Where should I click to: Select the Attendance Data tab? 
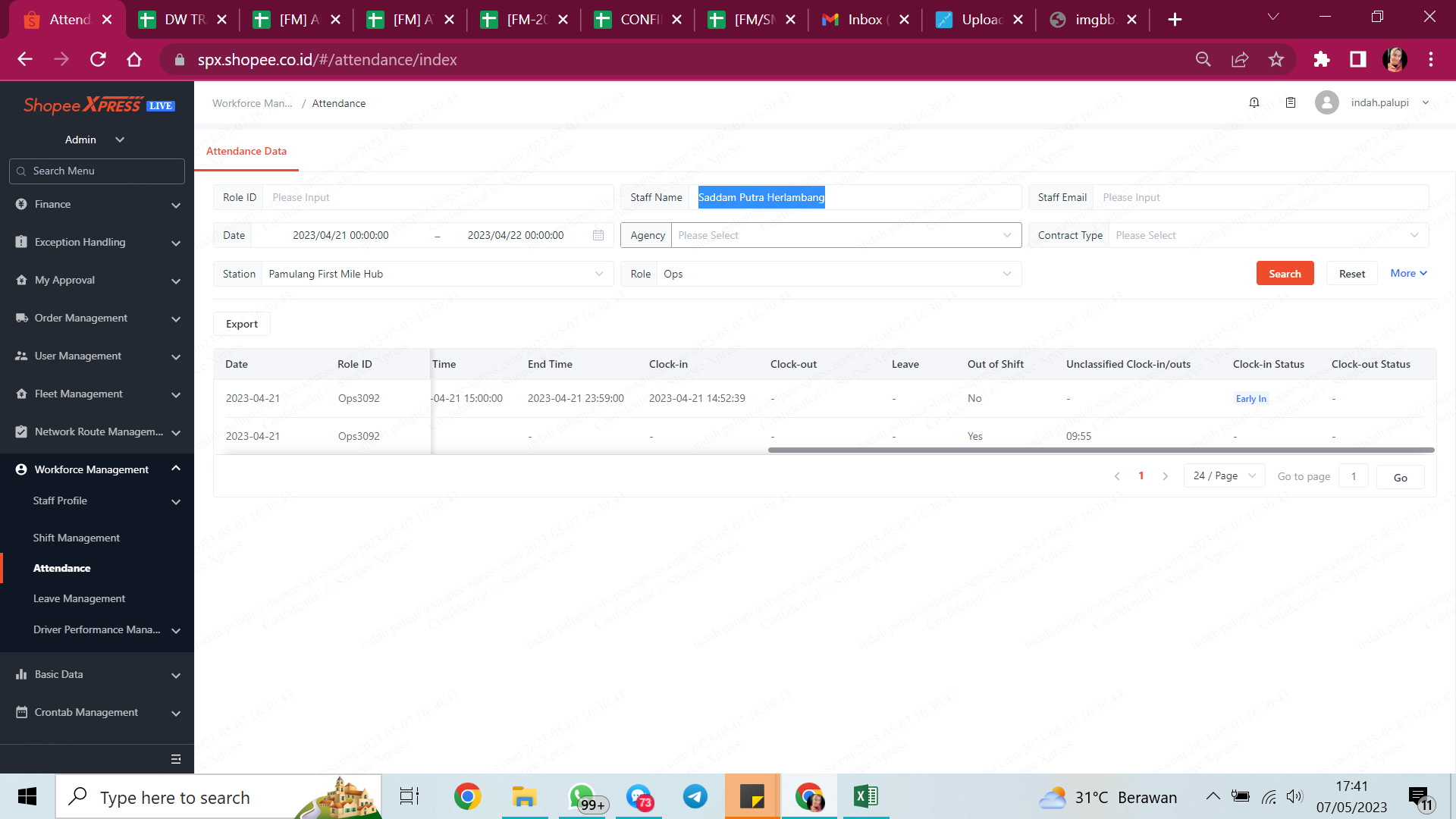click(x=246, y=151)
